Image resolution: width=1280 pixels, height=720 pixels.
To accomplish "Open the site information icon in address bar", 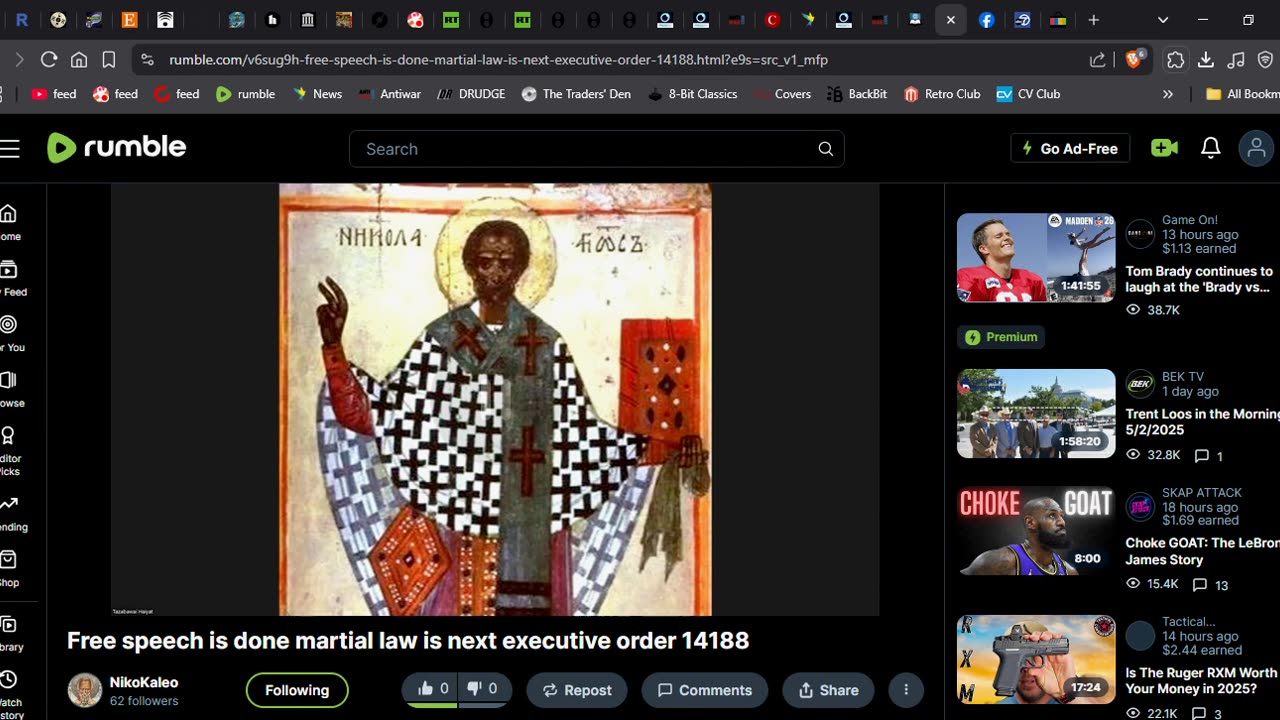I will (148, 60).
